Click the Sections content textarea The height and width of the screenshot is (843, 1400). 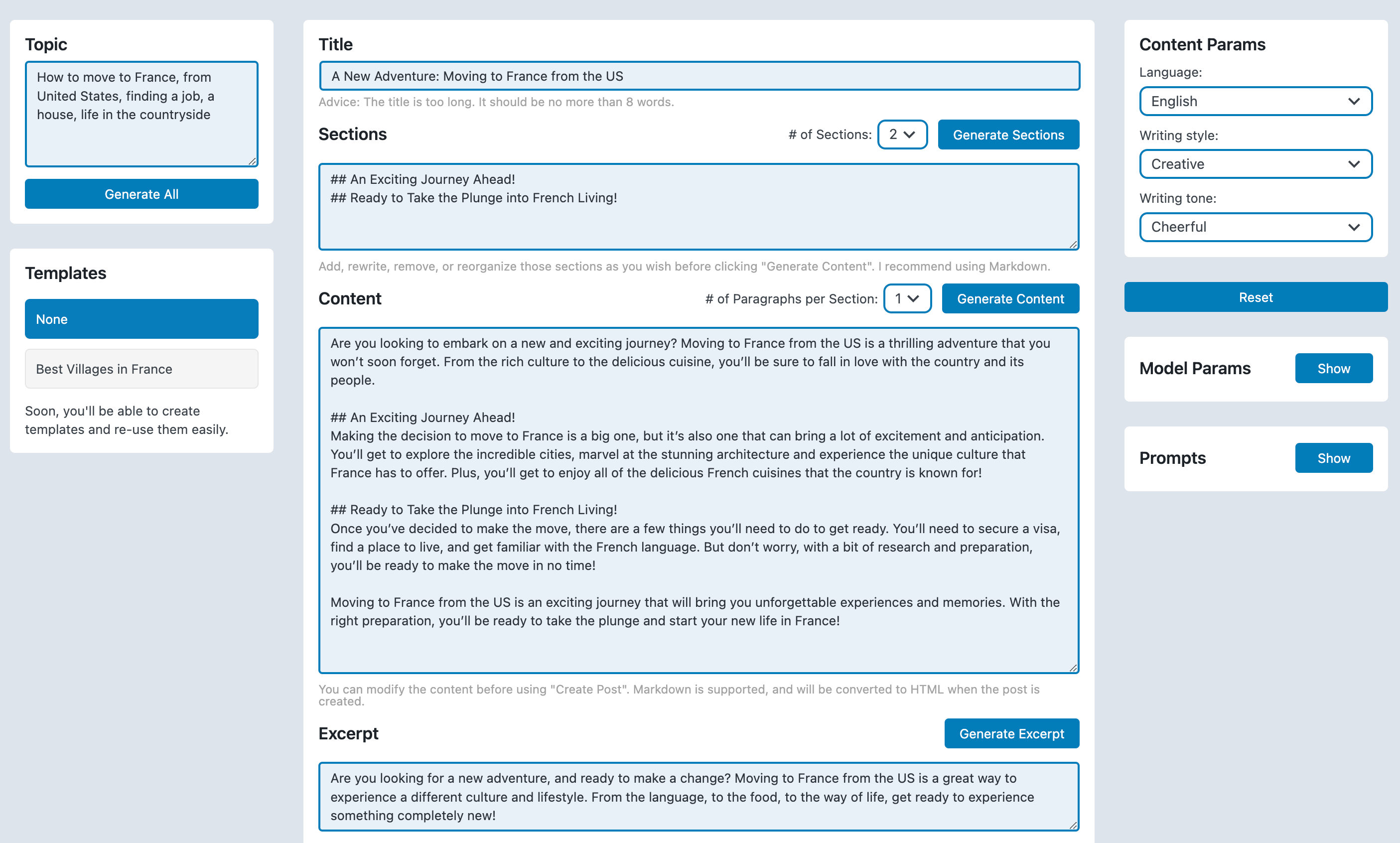698,207
